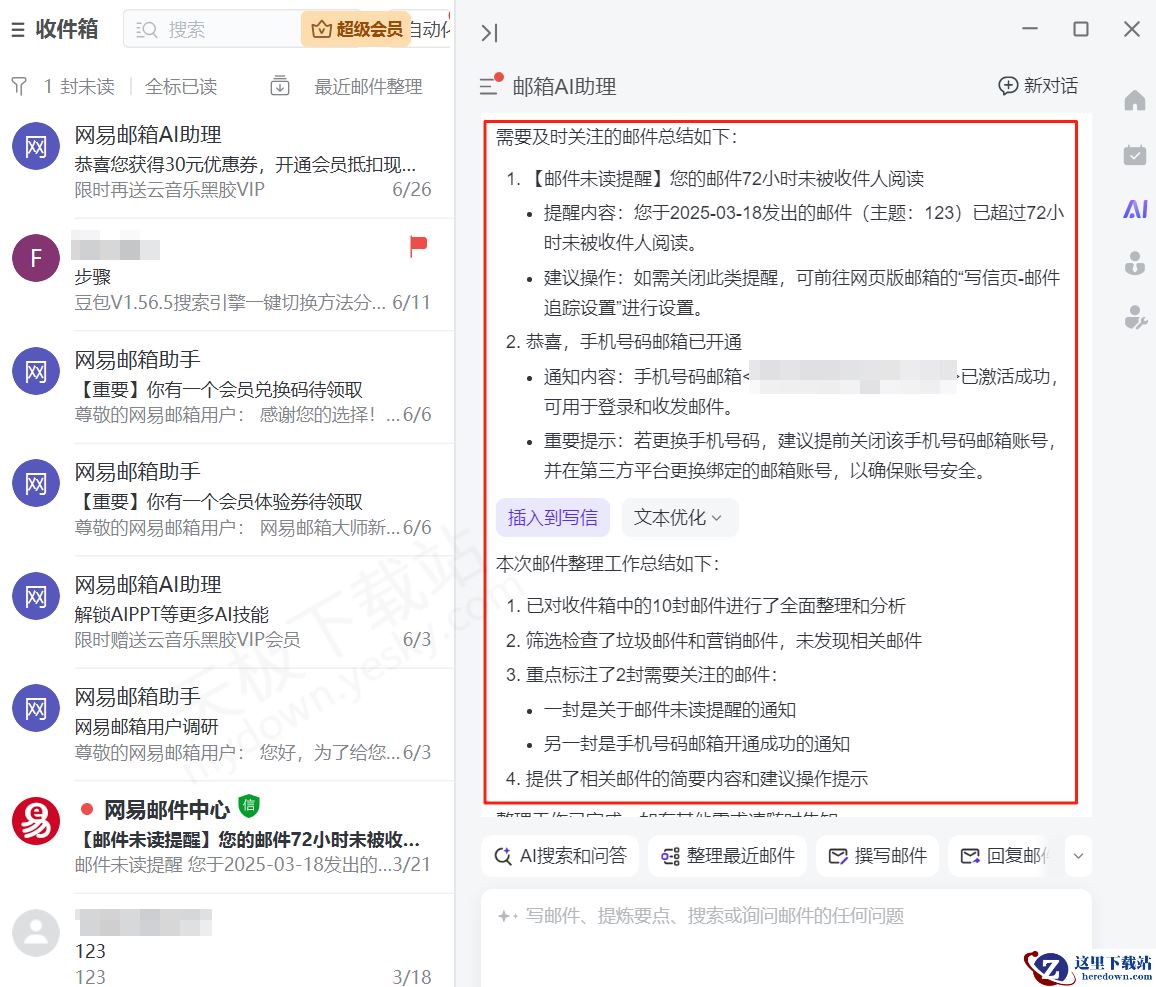Click the red 网易邮件中心 avatar logo
Screen dimensions: 1156x987
(36, 820)
